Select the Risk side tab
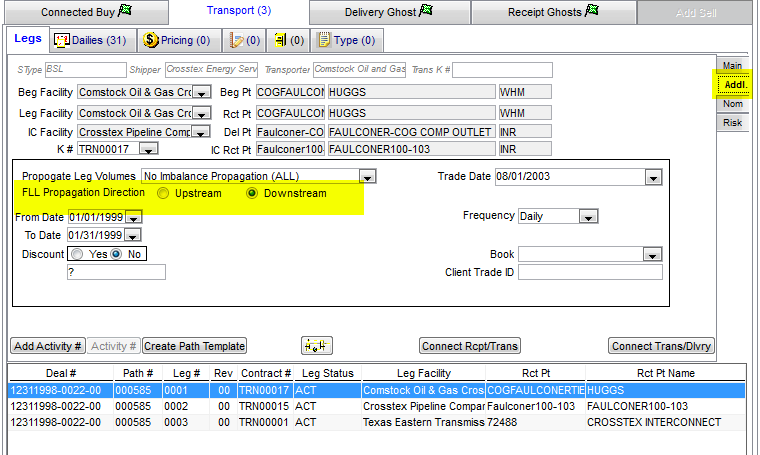The image size is (760, 455). (732, 123)
